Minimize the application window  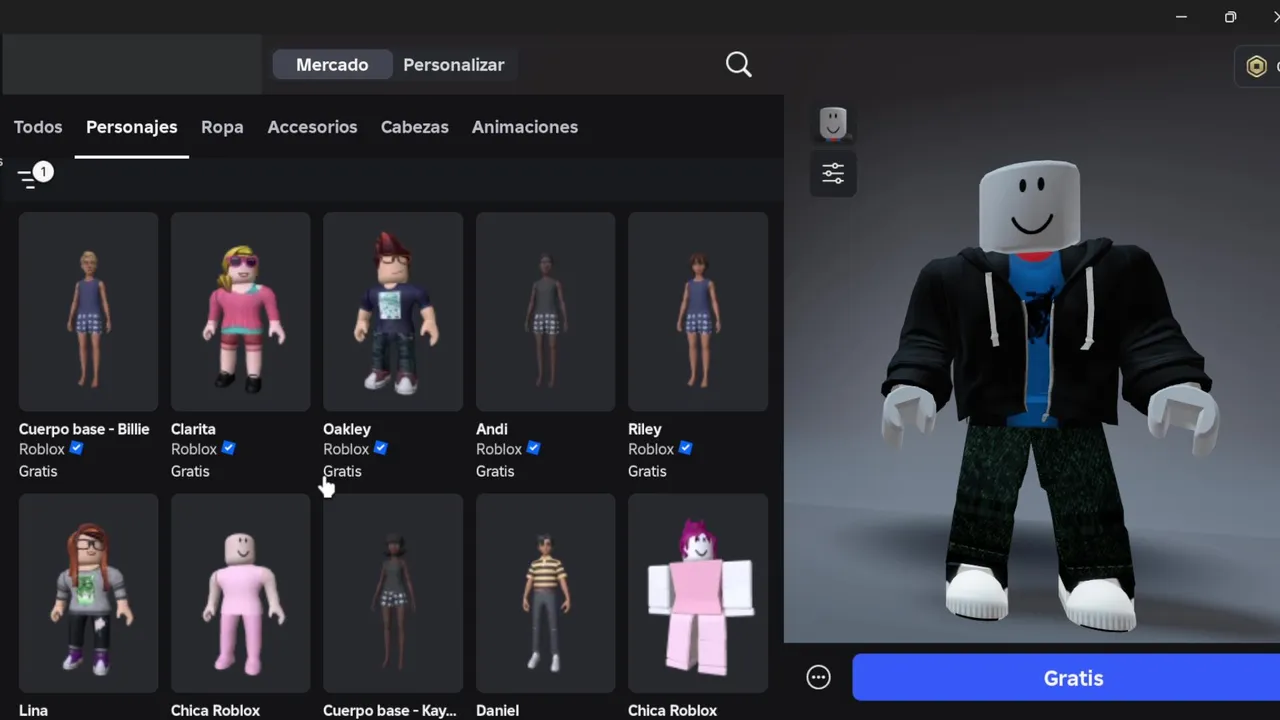(1181, 16)
